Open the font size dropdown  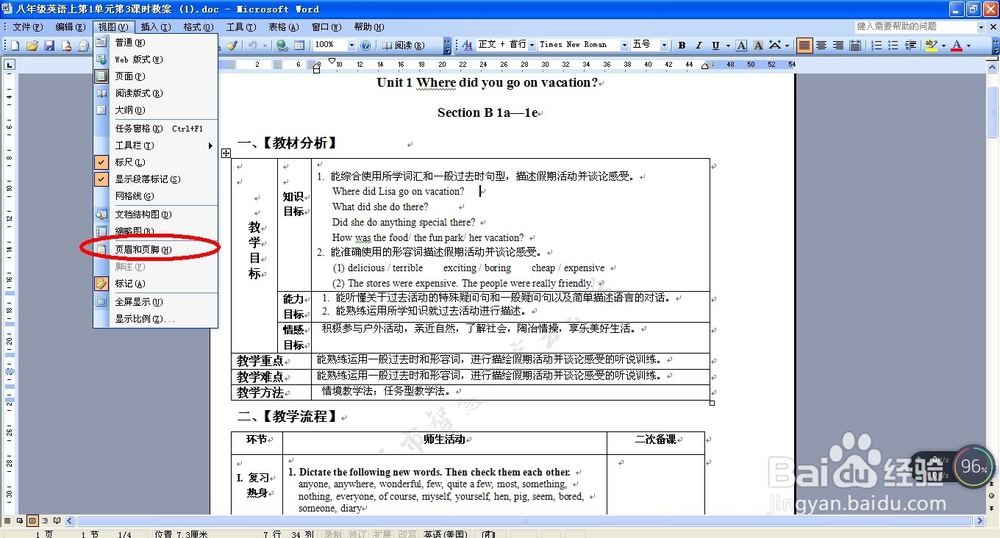pyautogui.click(x=664, y=45)
